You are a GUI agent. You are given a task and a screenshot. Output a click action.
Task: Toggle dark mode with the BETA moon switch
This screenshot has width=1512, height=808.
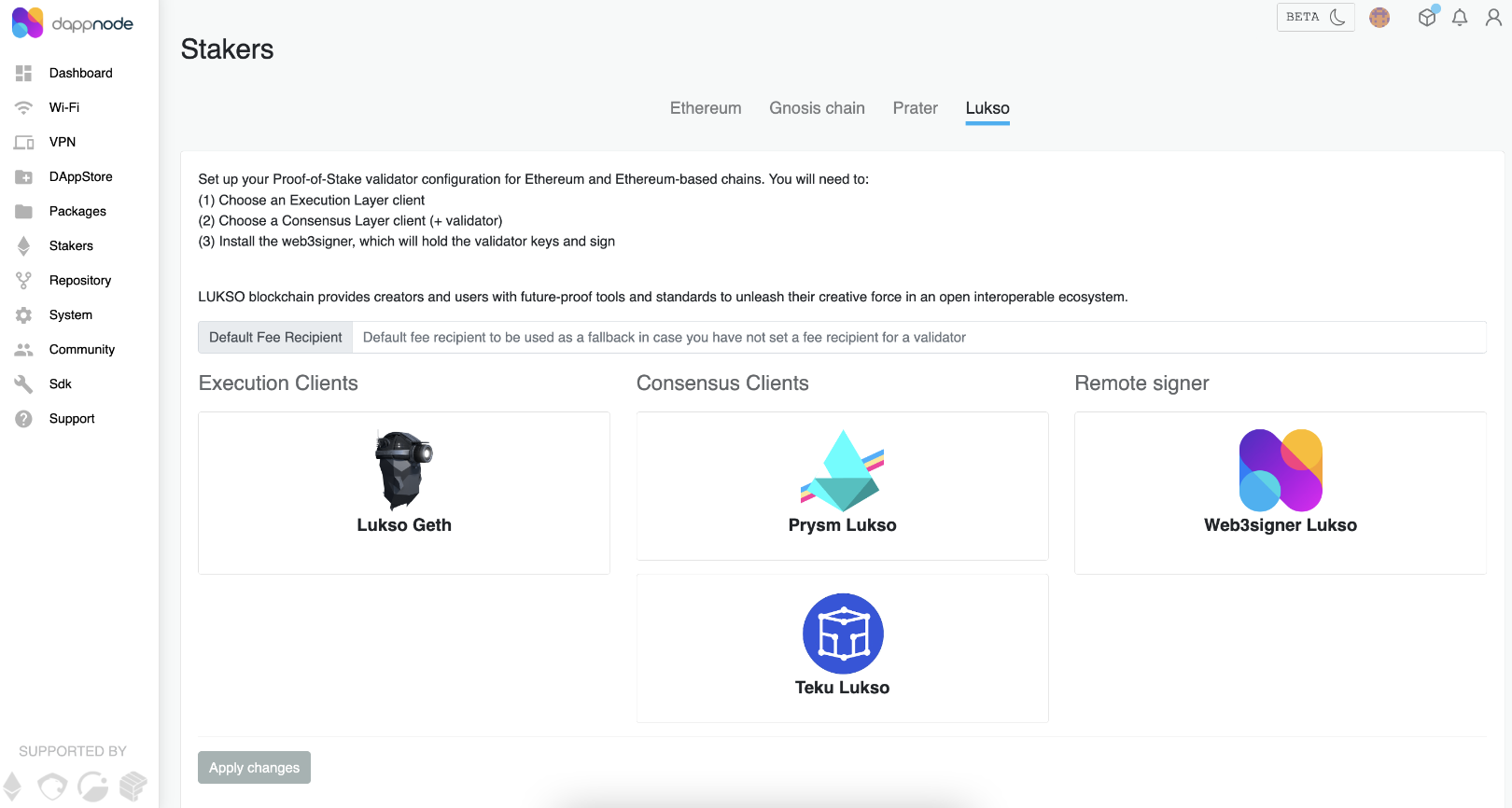click(1315, 17)
